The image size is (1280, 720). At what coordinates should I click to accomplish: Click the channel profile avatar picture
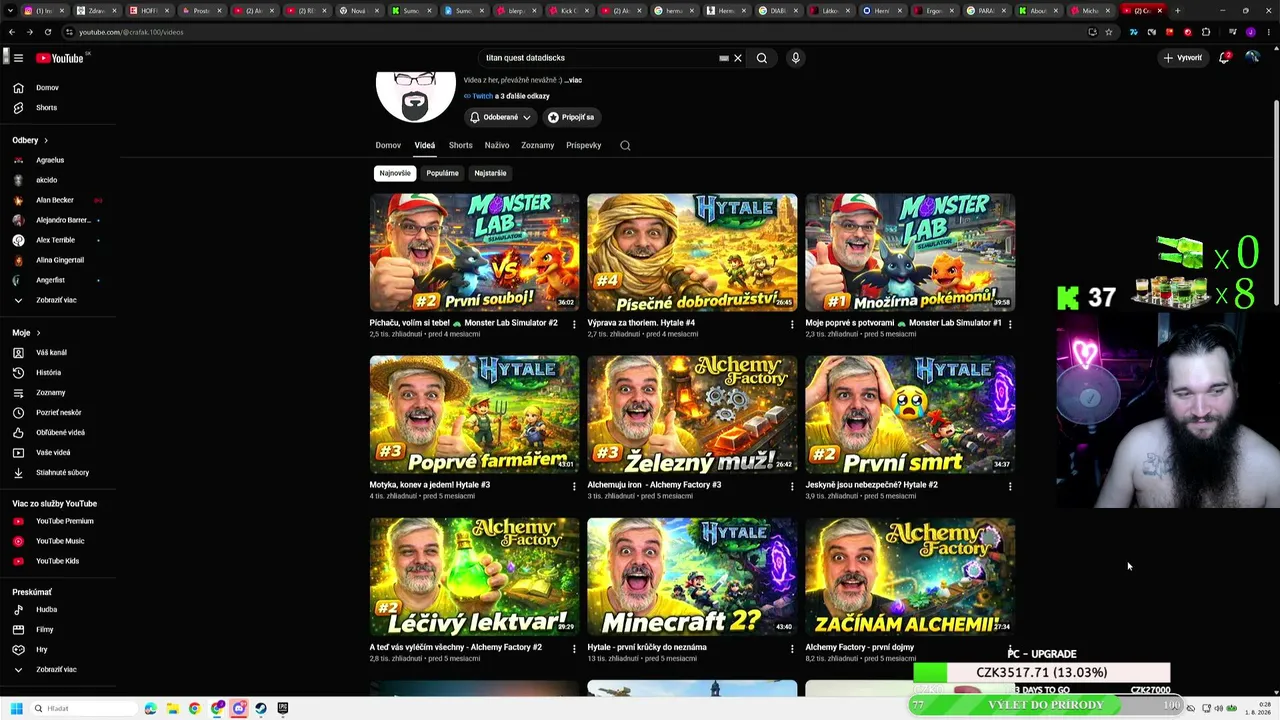coord(416,96)
